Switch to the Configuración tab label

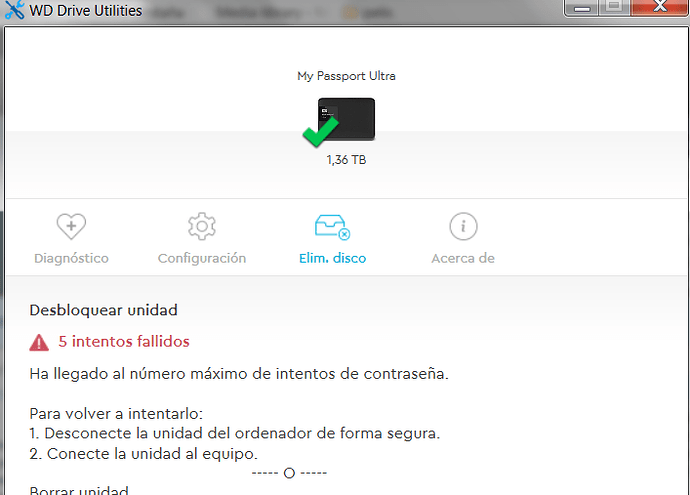coord(202,258)
